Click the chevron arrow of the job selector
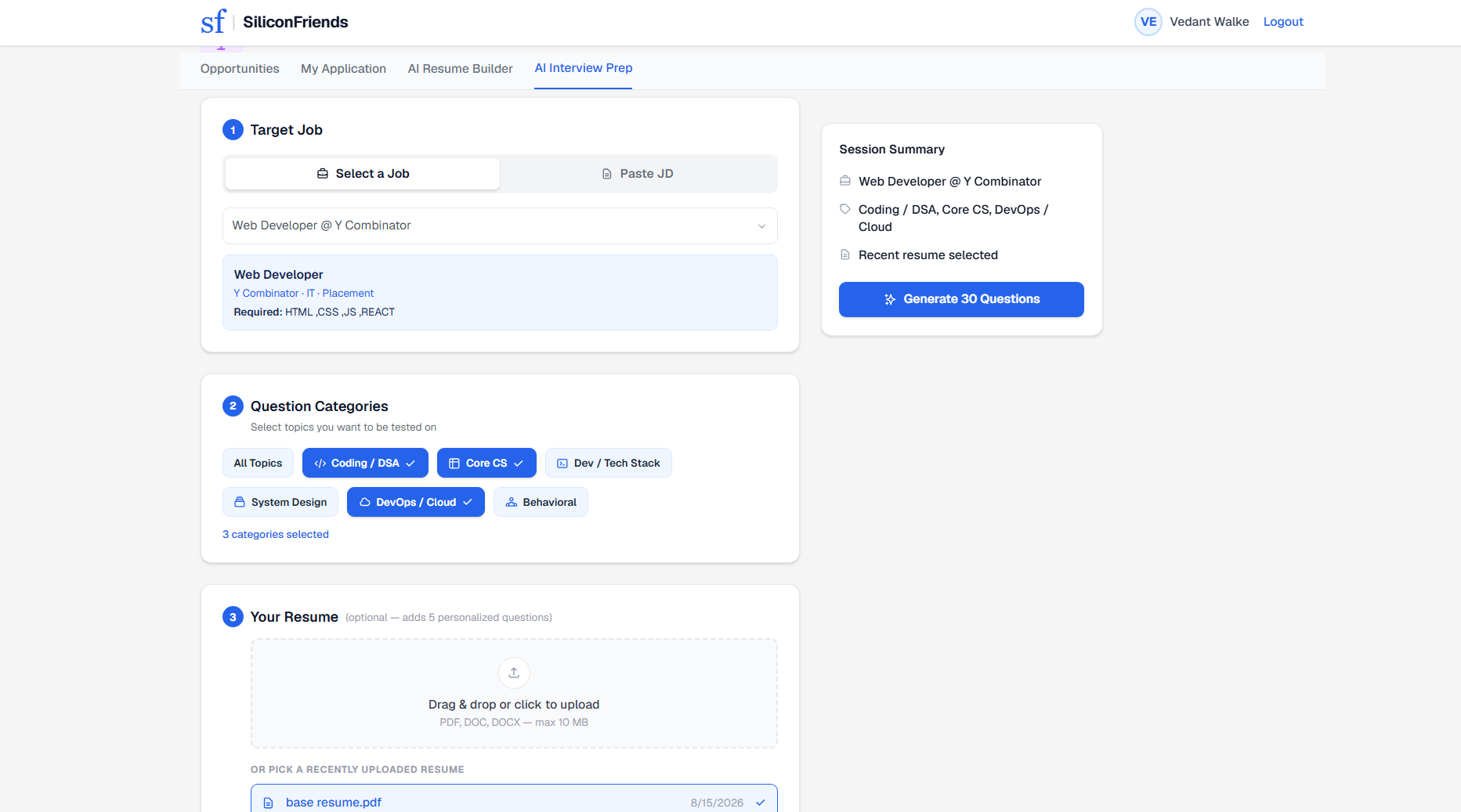Viewport: 1461px width, 812px height. pos(761,226)
